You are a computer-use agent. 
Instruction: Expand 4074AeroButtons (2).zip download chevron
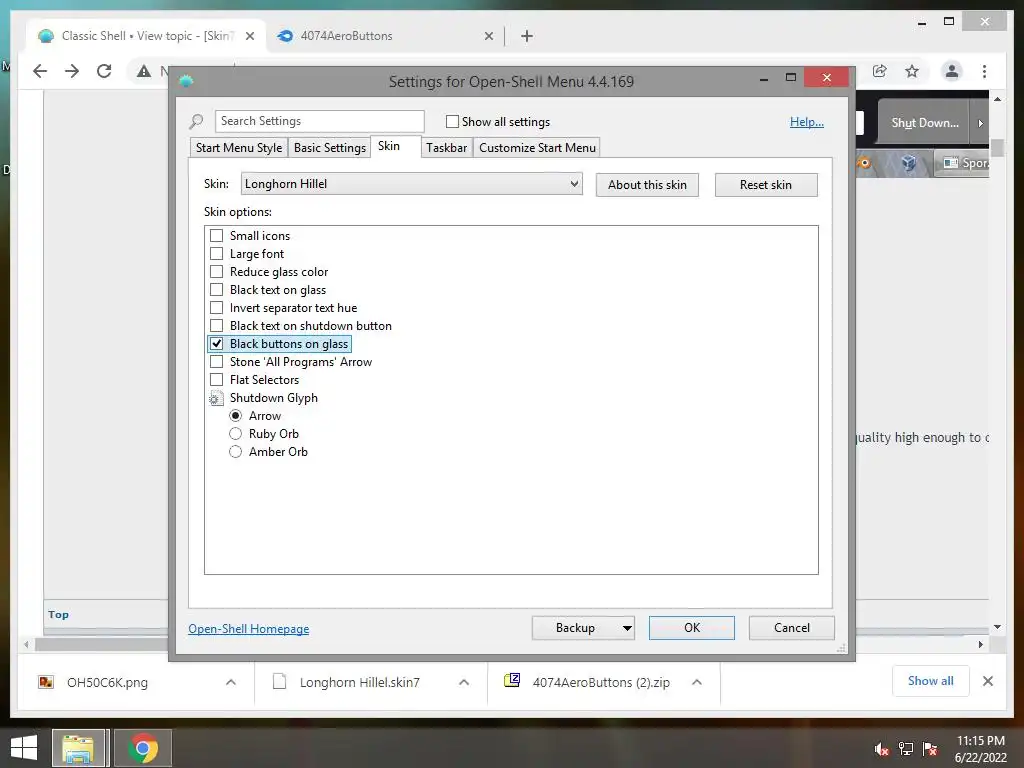[x=697, y=682]
